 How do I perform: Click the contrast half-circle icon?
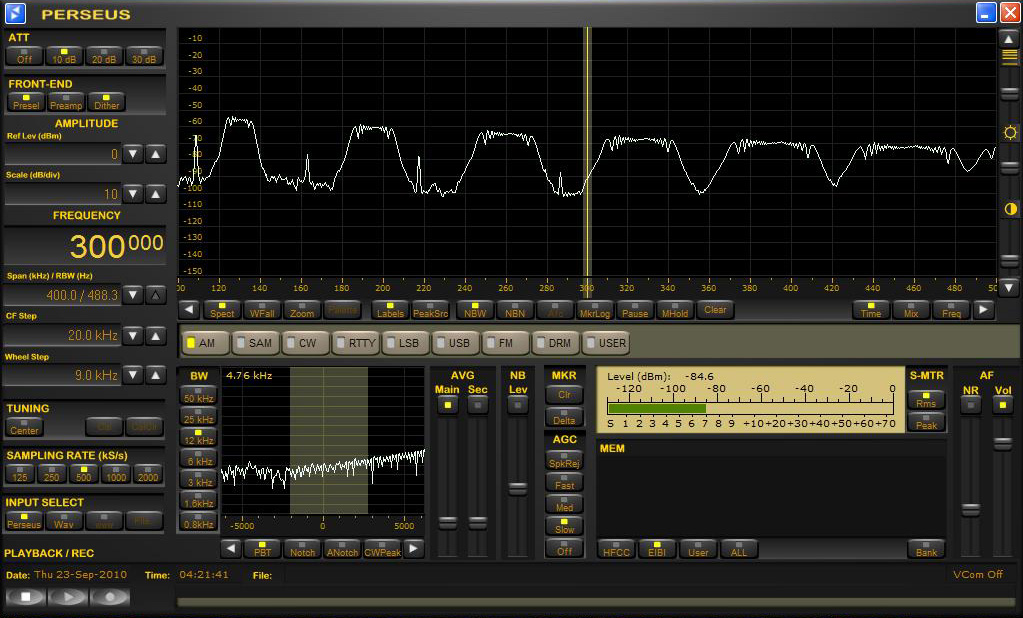(x=1010, y=209)
